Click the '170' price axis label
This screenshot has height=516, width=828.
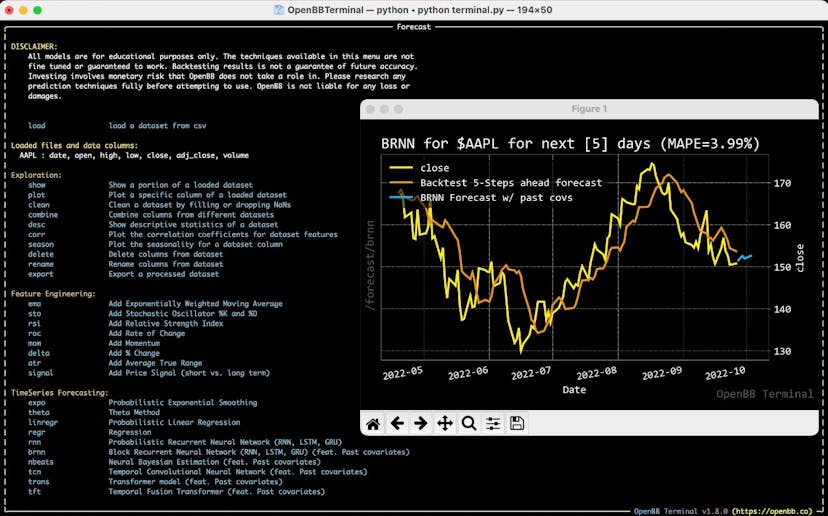[782, 183]
